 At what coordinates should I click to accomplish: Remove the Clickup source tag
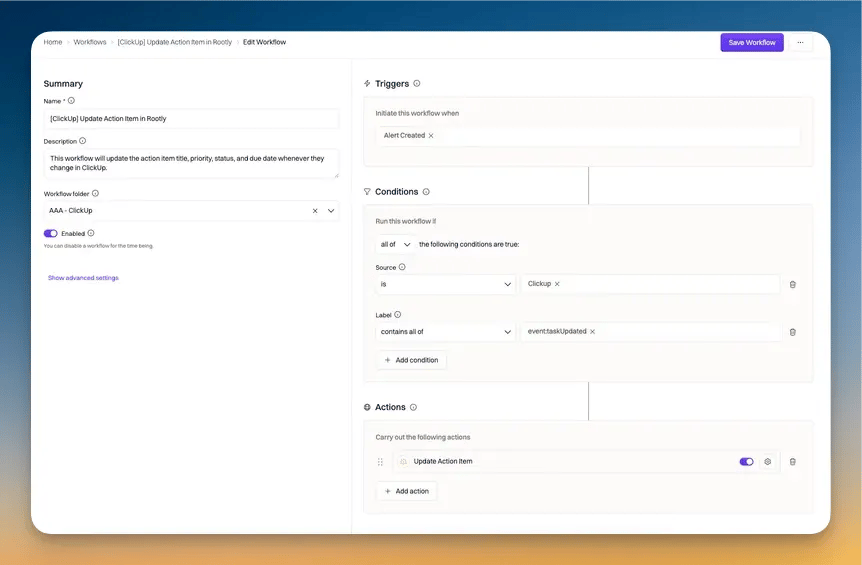coord(557,284)
